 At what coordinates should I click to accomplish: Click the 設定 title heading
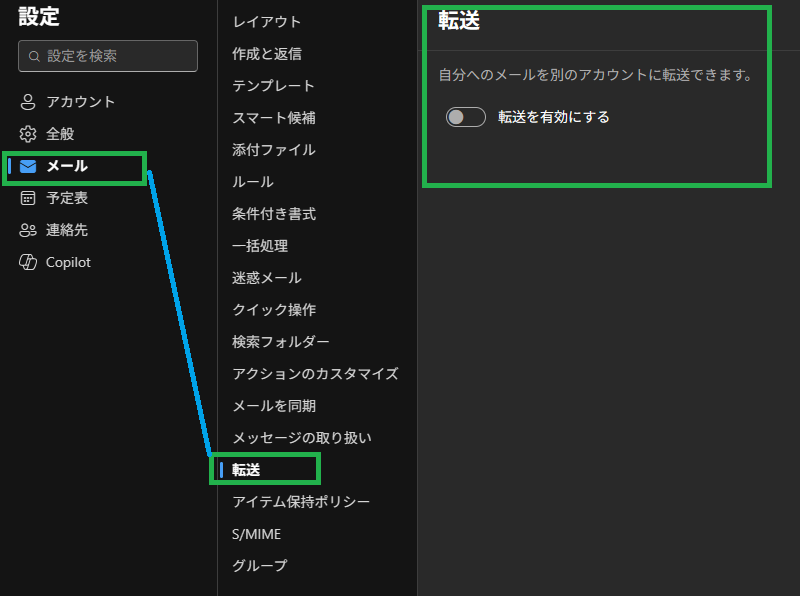pyautogui.click(x=39, y=17)
